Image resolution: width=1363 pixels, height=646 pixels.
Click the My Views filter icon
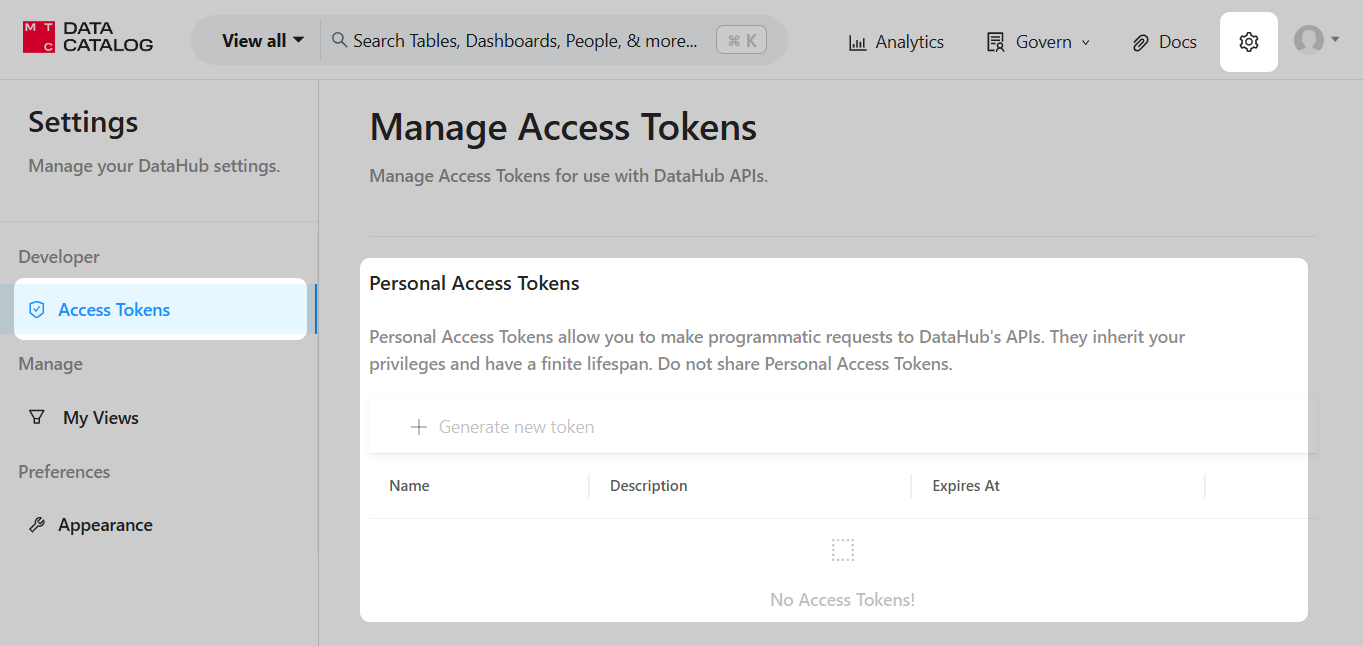pyautogui.click(x=37, y=418)
